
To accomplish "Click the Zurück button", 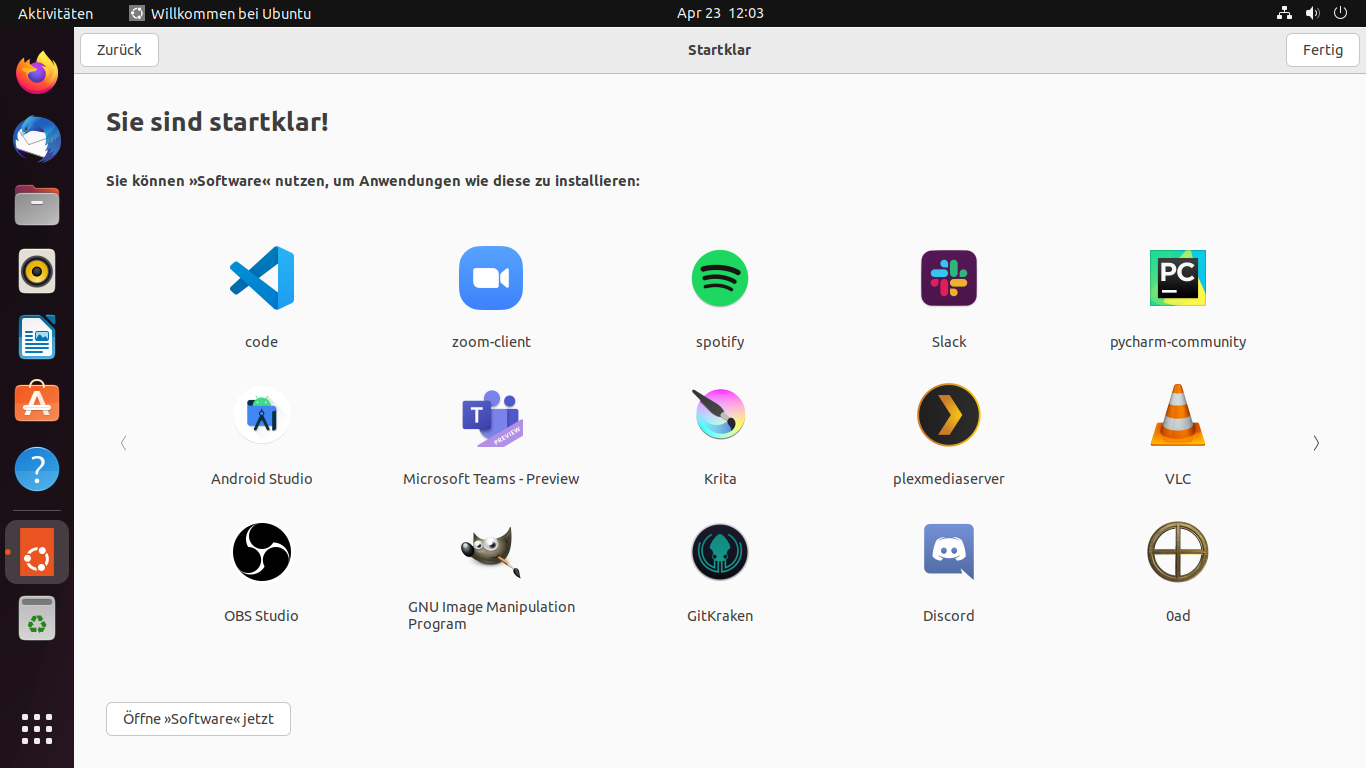I will (x=119, y=50).
